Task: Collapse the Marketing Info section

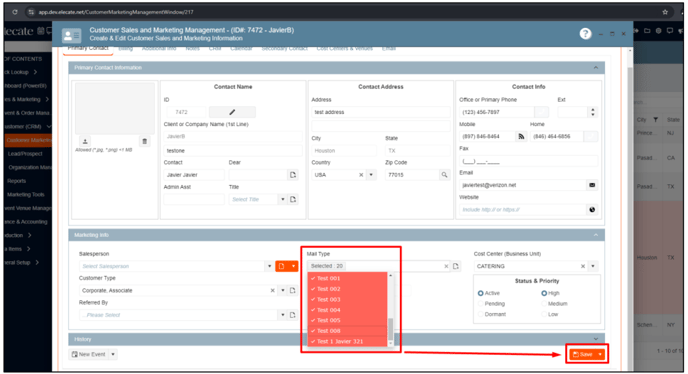Action: coord(595,235)
